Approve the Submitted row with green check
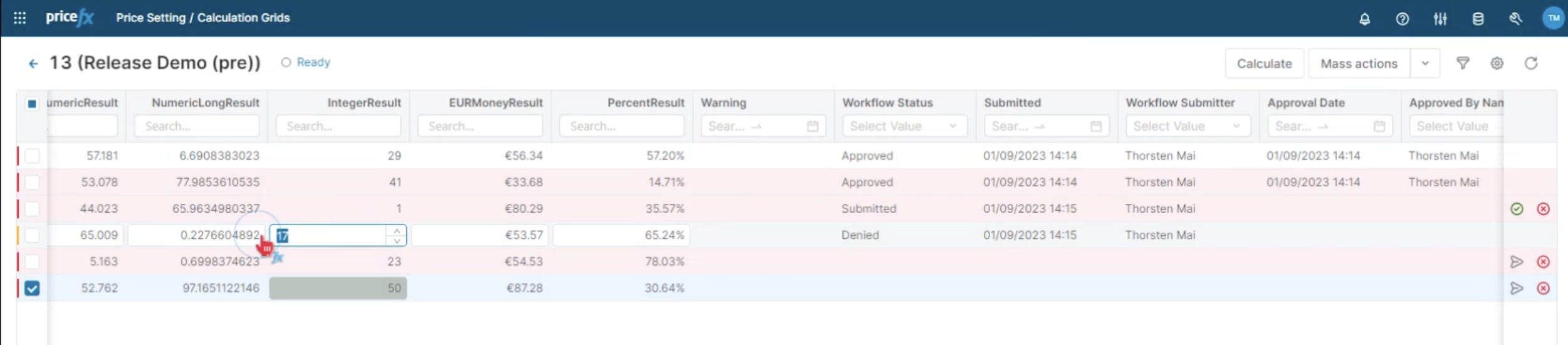The height and width of the screenshot is (345, 1568). 1516,209
